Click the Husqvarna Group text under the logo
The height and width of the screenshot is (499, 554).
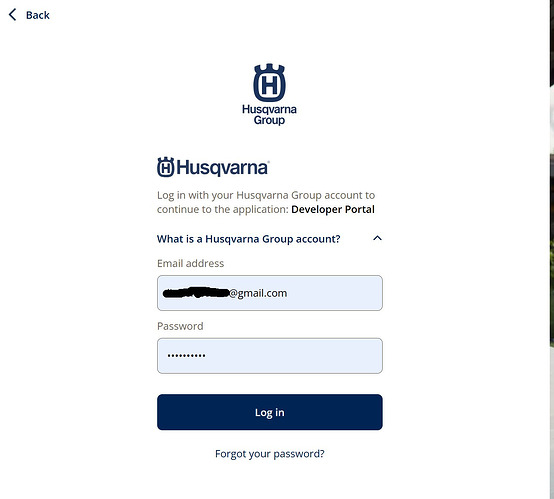coord(269,115)
